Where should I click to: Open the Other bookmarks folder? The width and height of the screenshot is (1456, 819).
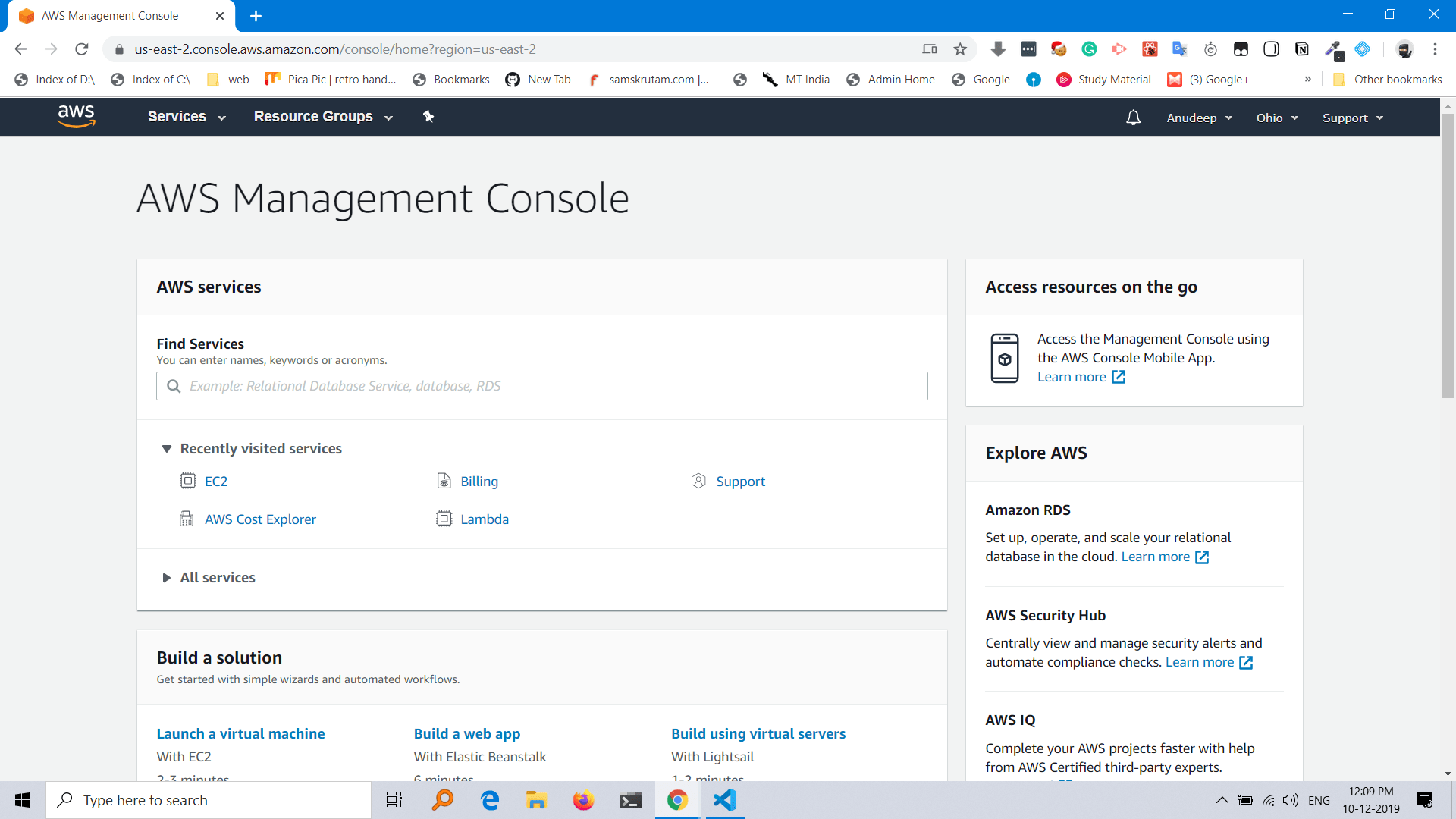click(x=1387, y=80)
